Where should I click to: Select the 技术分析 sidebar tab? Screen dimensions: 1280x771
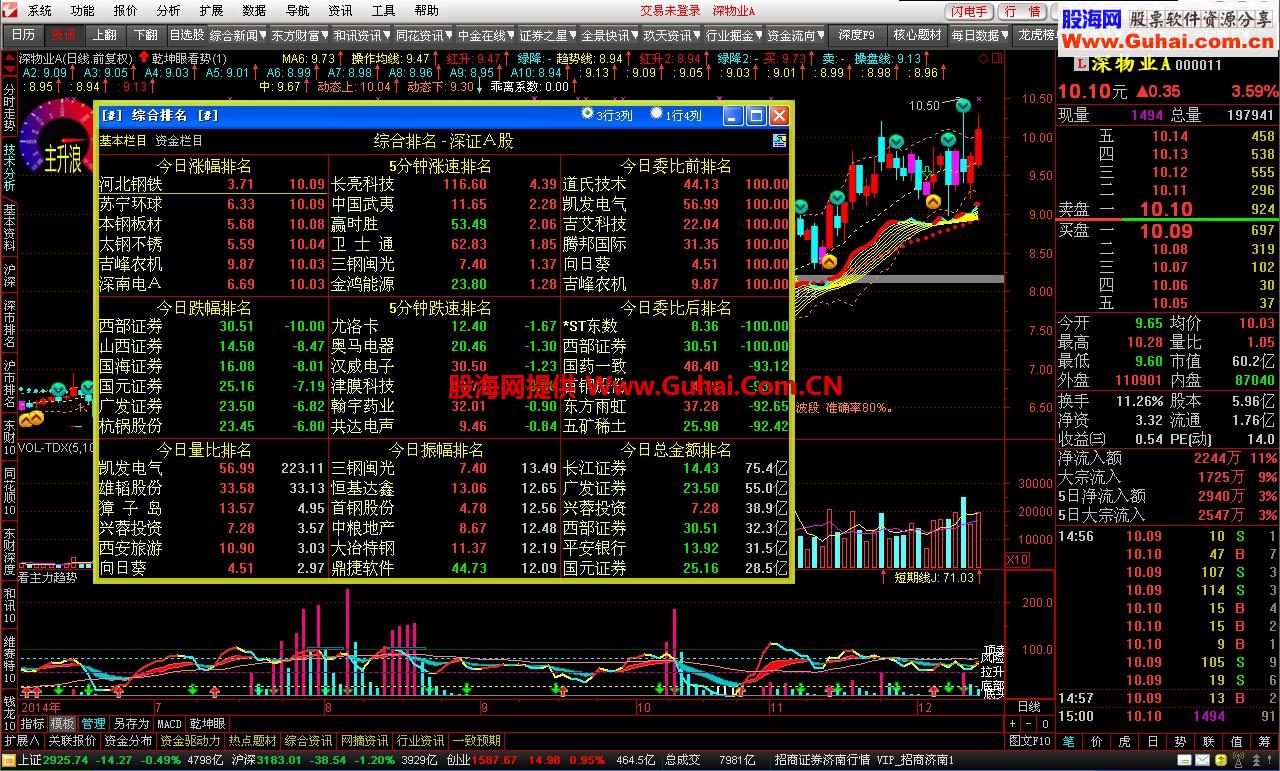tap(9, 167)
